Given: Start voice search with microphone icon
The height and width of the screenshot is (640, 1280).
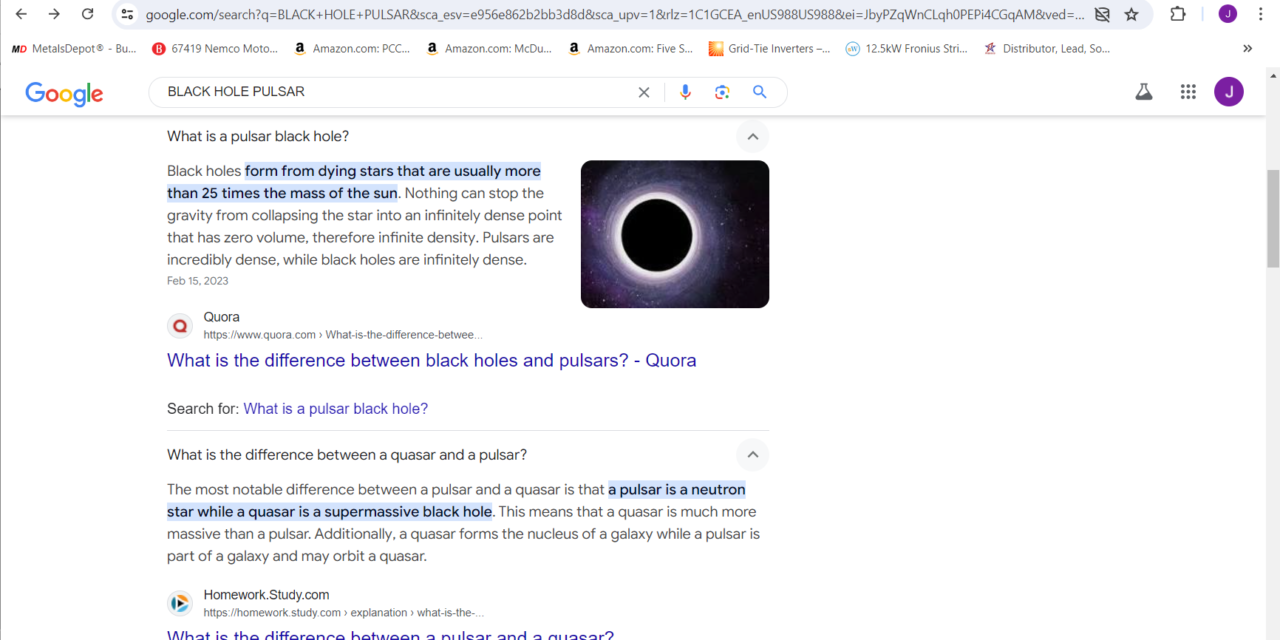Looking at the screenshot, I should tap(685, 92).
